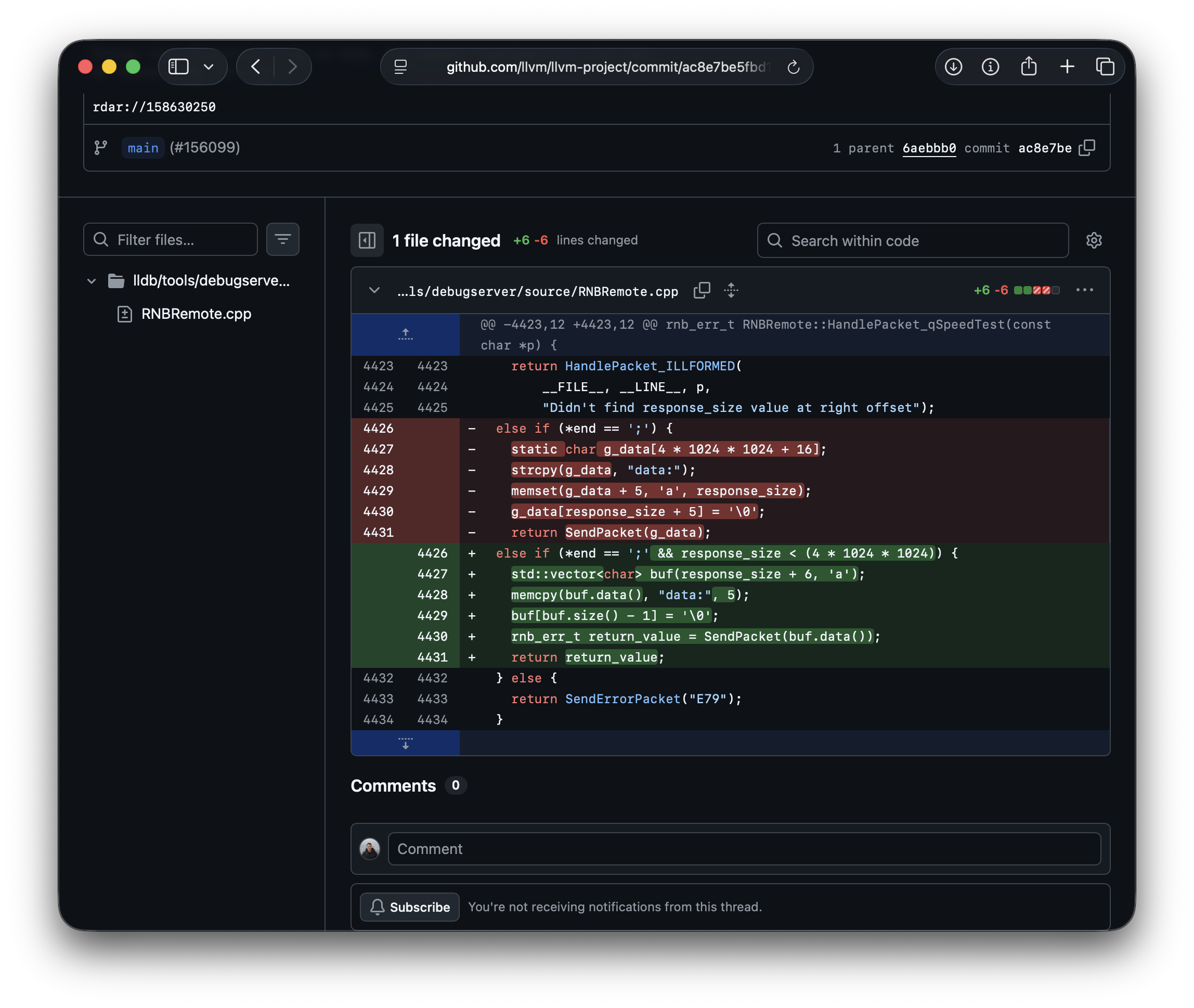Open Safari share menu
This screenshot has width=1194, height=1008.
tap(1028, 67)
